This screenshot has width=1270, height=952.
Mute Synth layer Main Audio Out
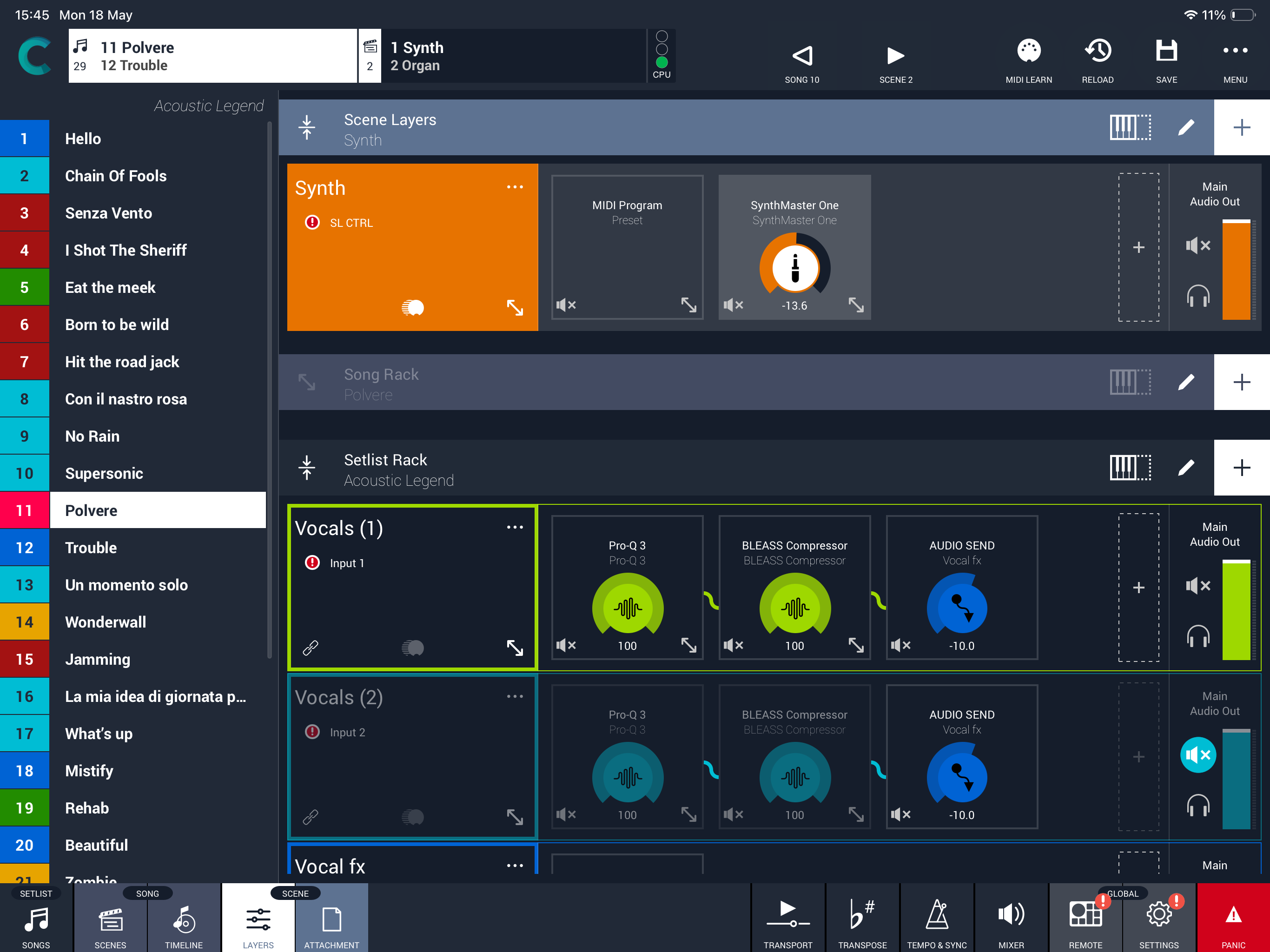pyautogui.click(x=1198, y=246)
